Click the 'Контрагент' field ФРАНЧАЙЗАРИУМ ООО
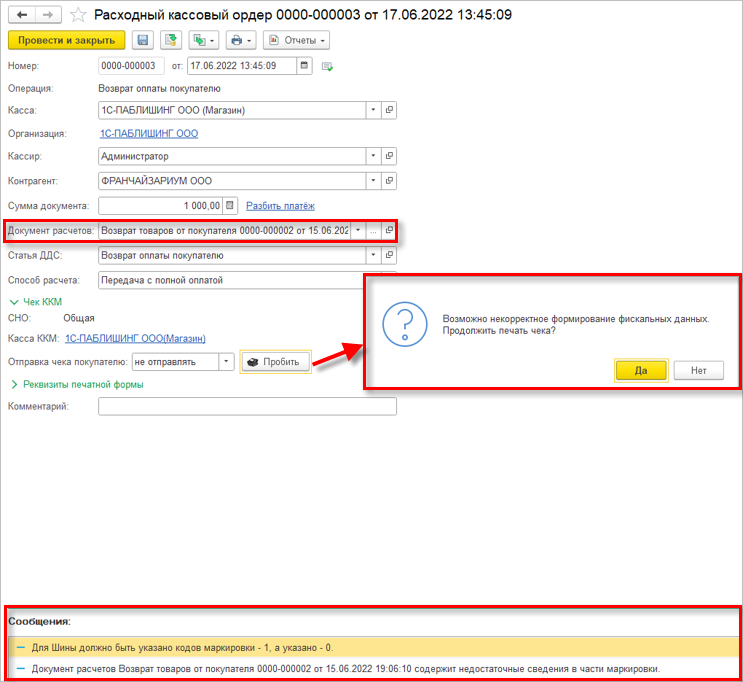The image size is (743, 682). click(232, 181)
